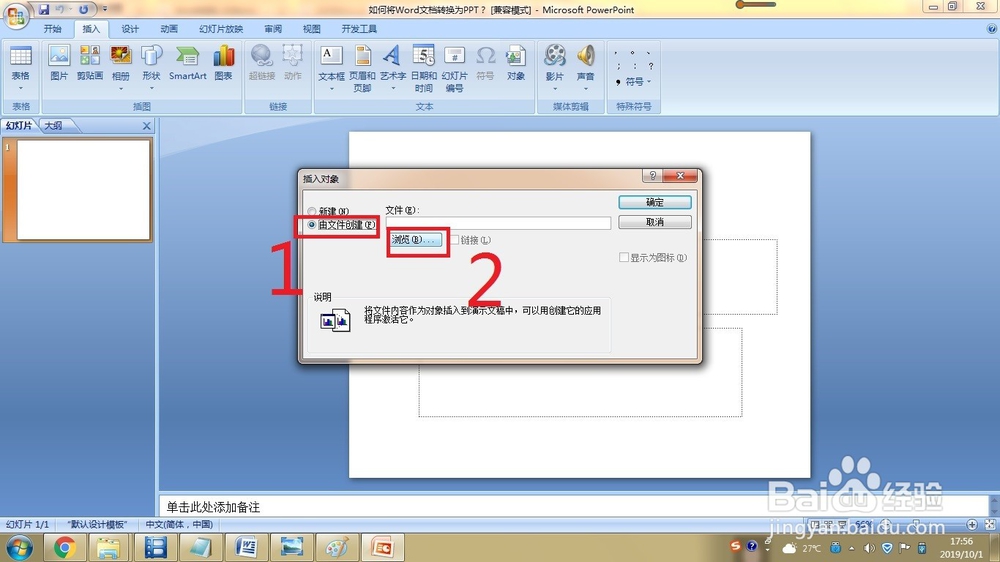This screenshot has height=562, width=1000.
Task: Close the slides/outline pane
Action: click(146, 126)
